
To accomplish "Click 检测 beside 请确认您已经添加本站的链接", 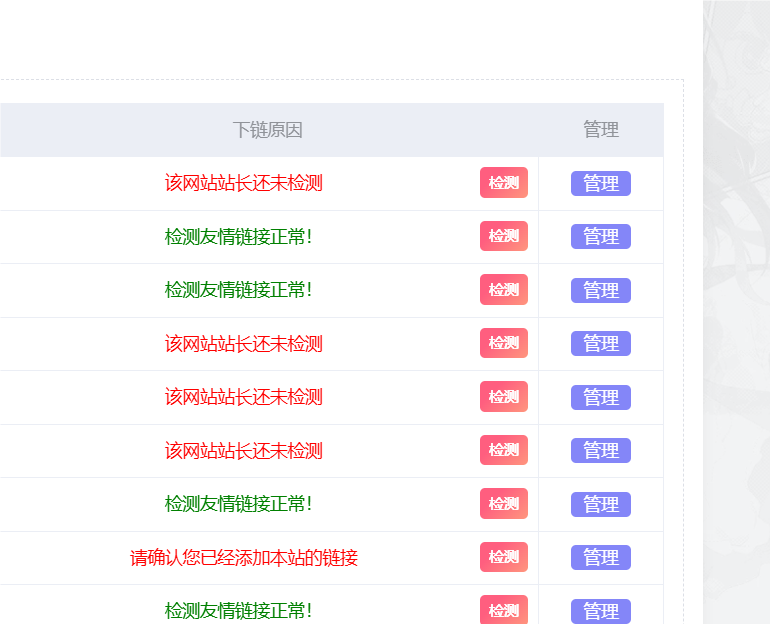I will [504, 557].
